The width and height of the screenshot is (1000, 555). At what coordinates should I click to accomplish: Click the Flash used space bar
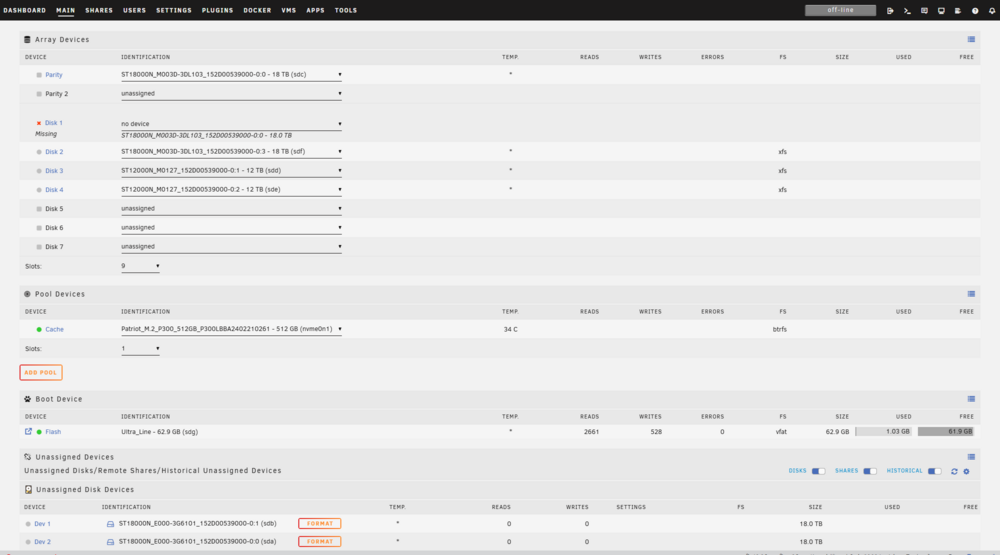click(x=883, y=432)
